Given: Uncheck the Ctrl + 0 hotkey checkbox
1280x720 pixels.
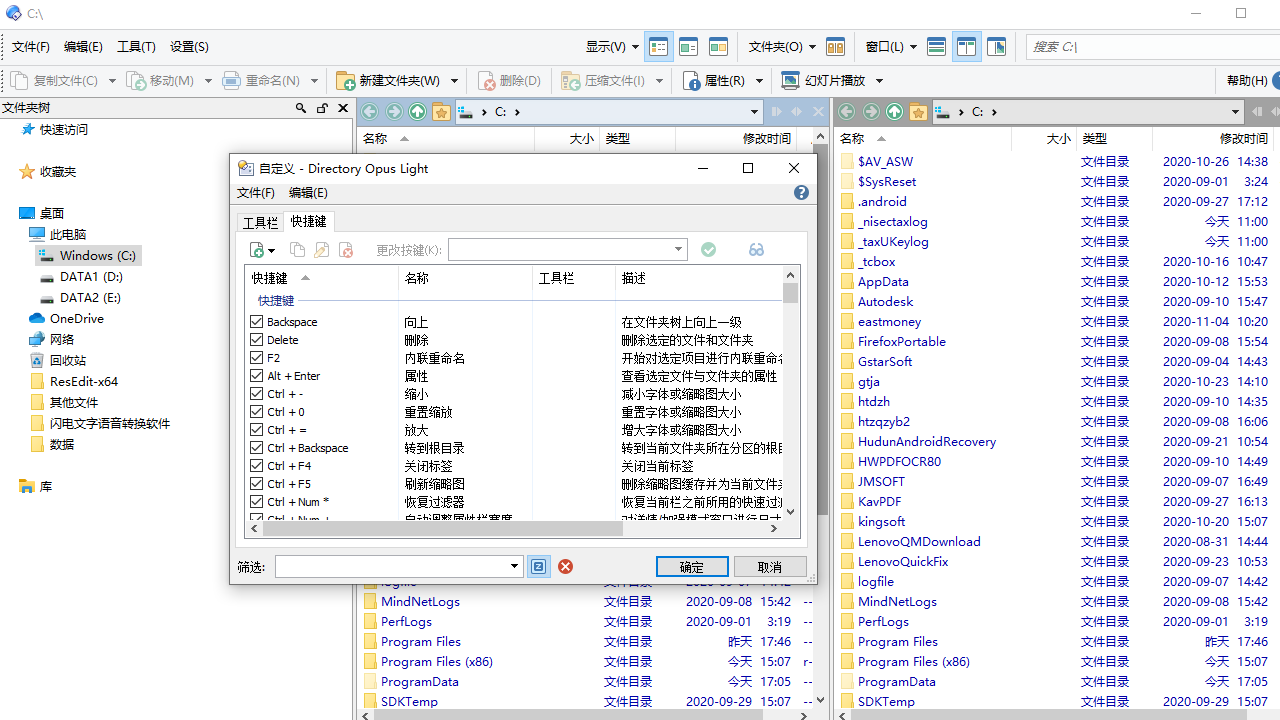Looking at the screenshot, I should (257, 412).
